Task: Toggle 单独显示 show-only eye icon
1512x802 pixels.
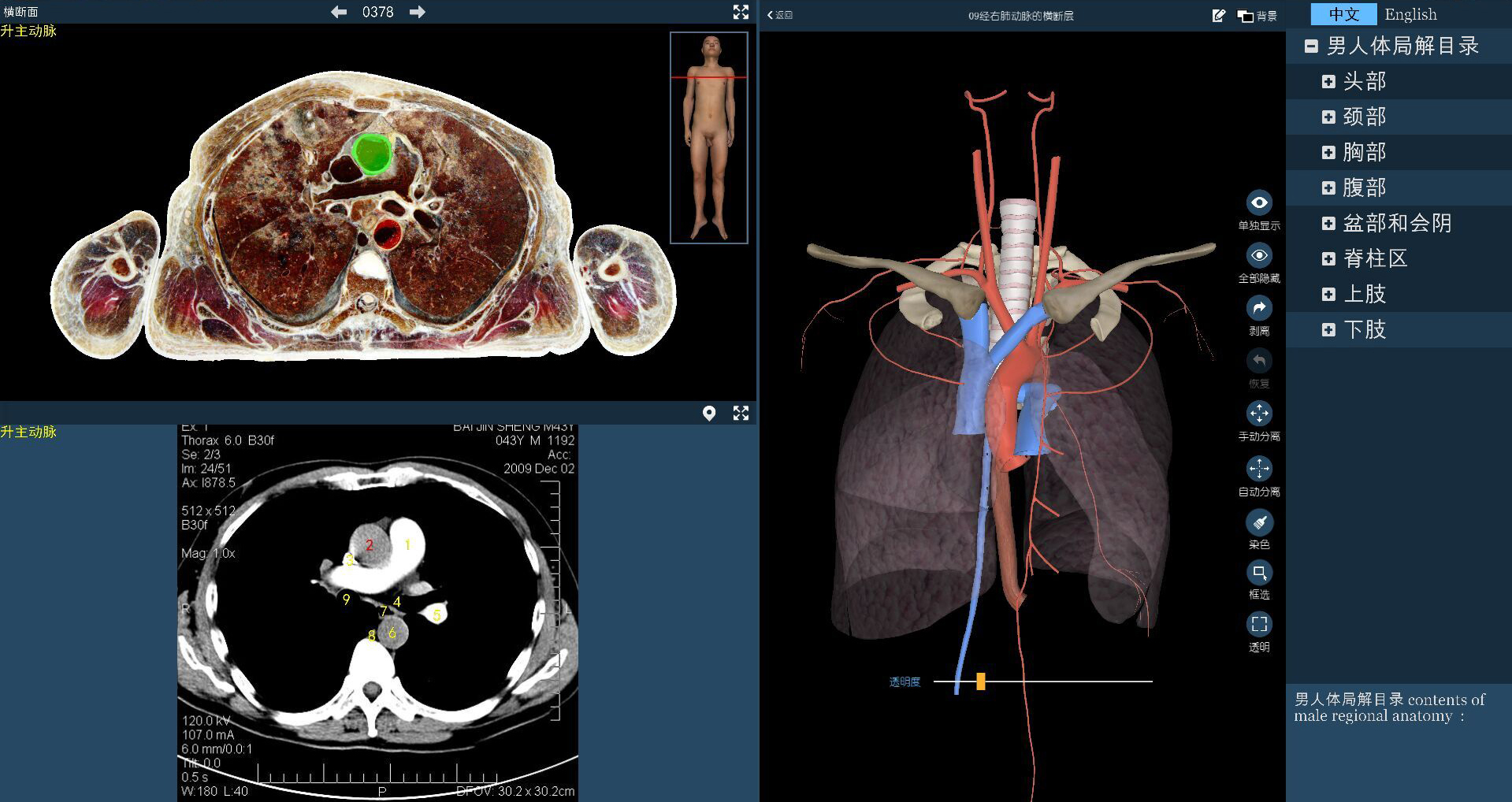Action: pyautogui.click(x=1259, y=203)
